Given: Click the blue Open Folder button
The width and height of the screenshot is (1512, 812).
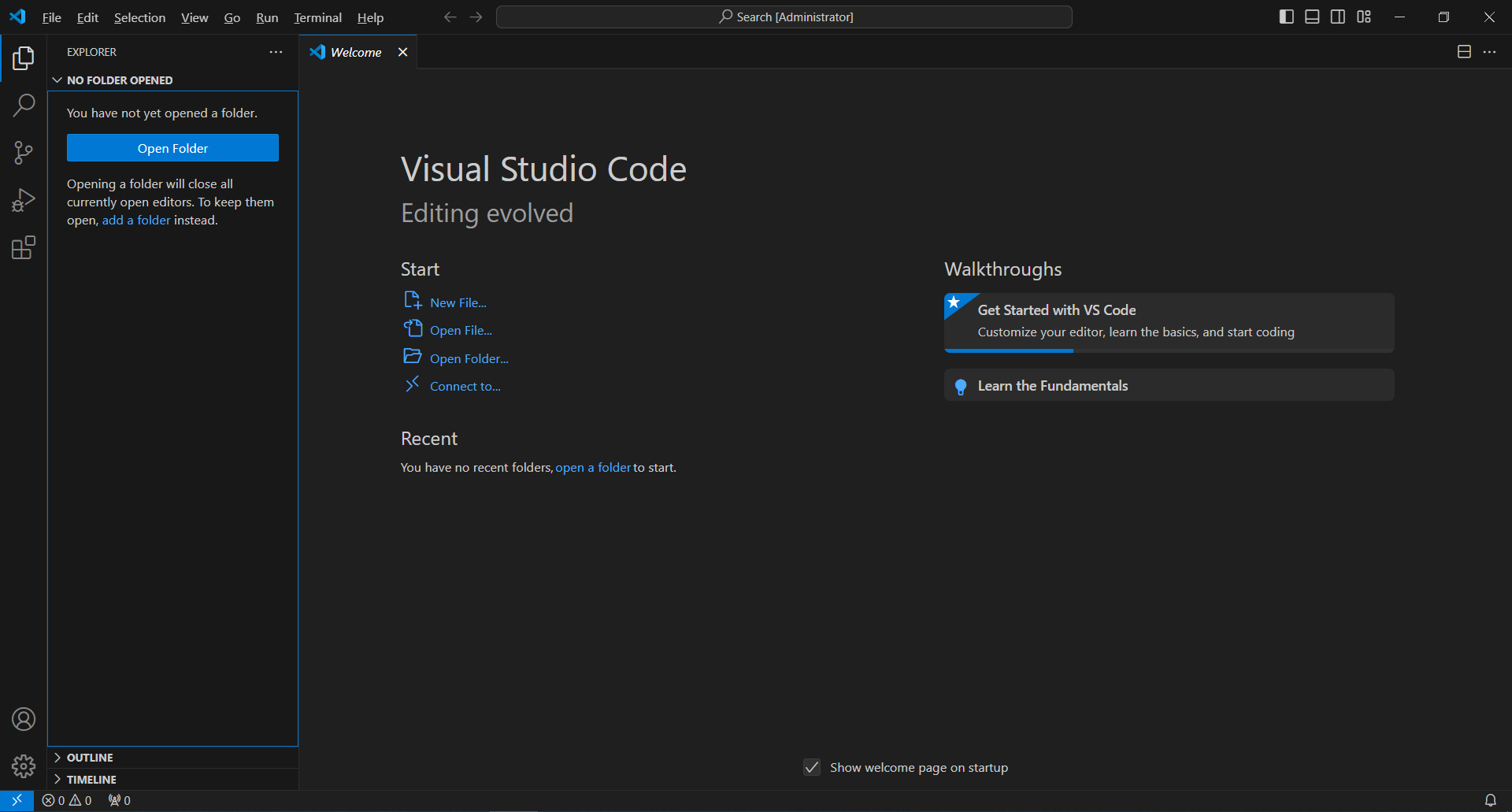Looking at the screenshot, I should click(172, 148).
